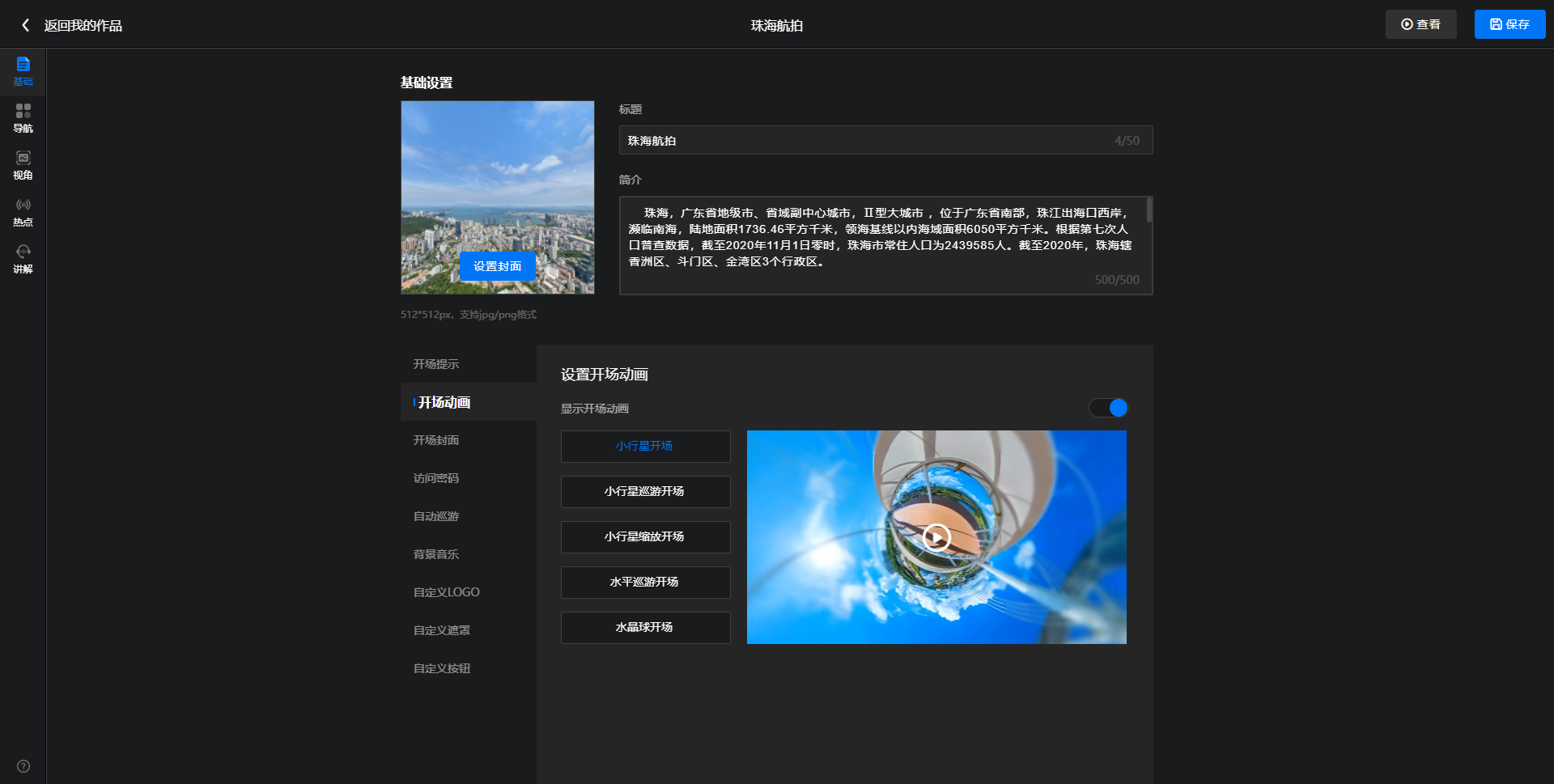
Task: Click the help question mark icon
Action: 23,766
